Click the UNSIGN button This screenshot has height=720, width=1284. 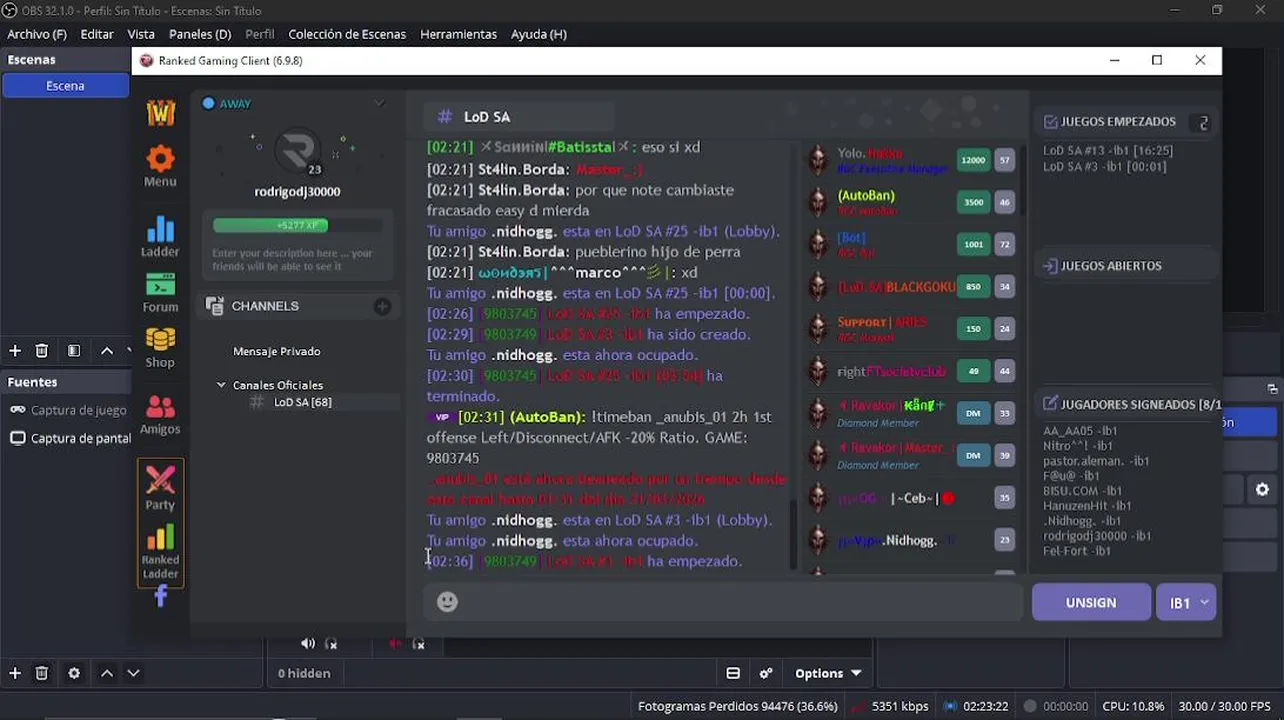pos(1091,603)
